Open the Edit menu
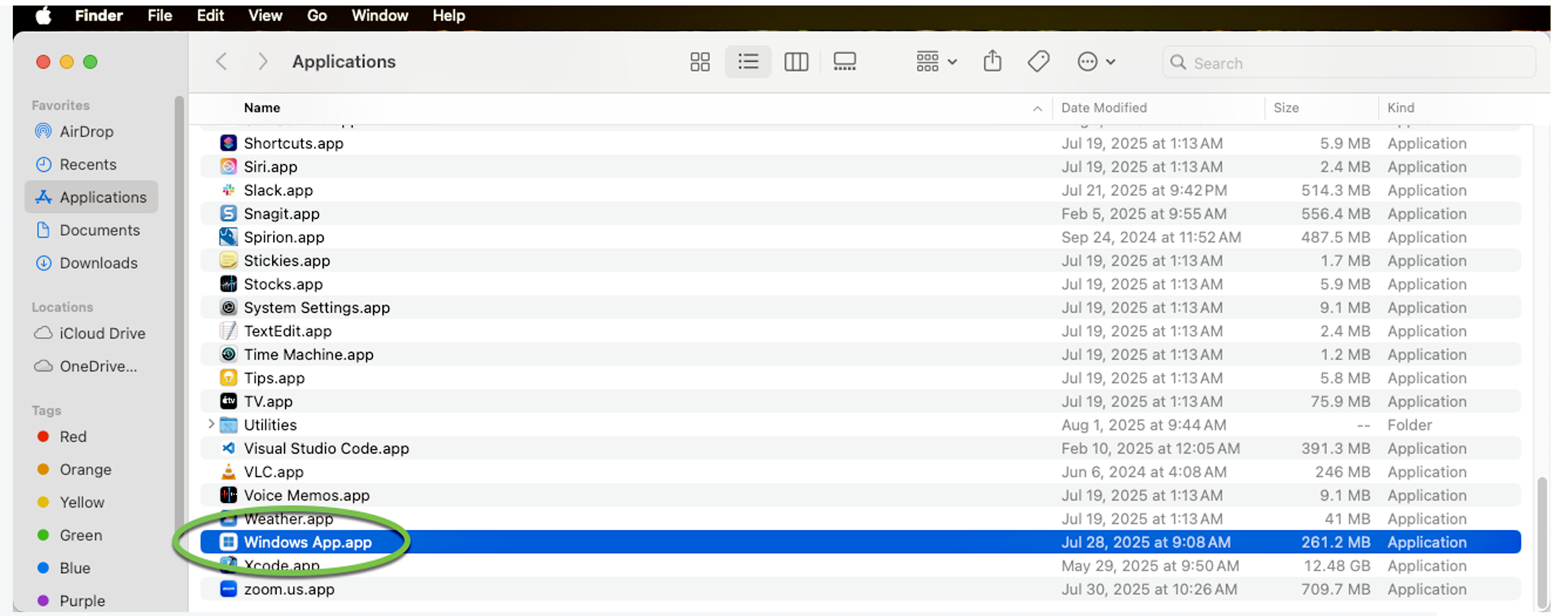1568x616 pixels. pyautogui.click(x=210, y=15)
